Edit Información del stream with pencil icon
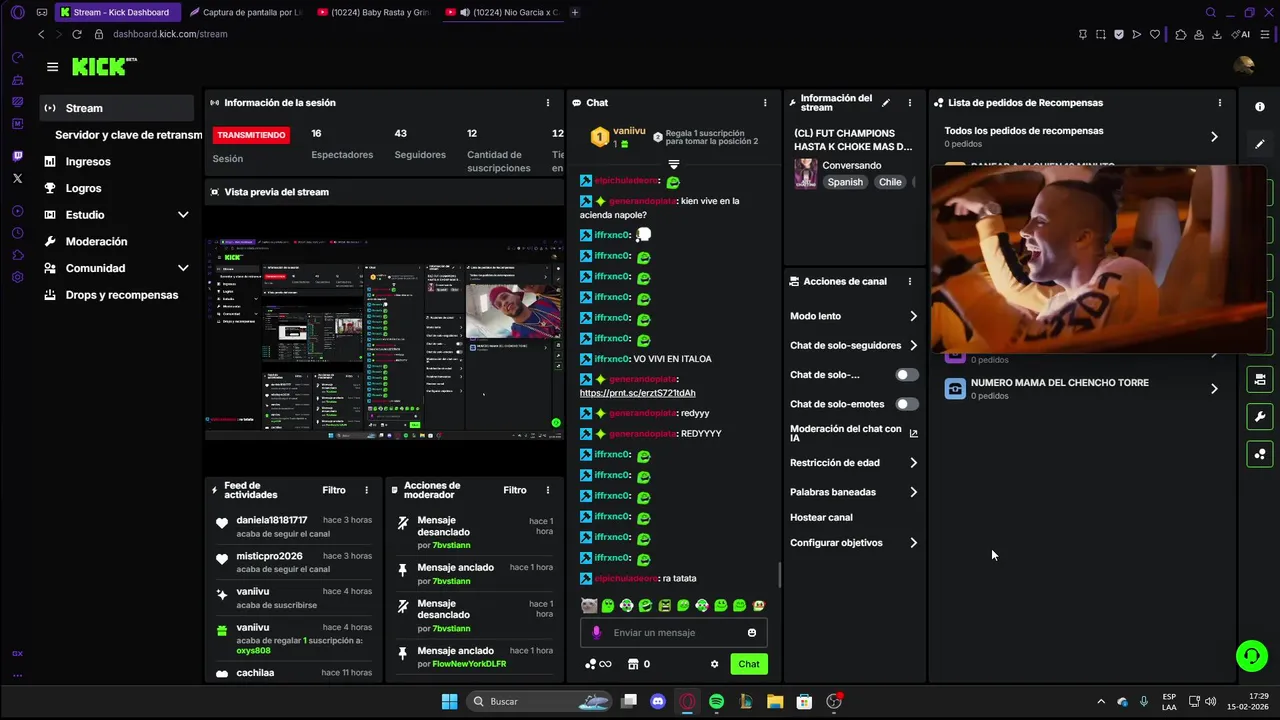The image size is (1280, 720). (886, 103)
